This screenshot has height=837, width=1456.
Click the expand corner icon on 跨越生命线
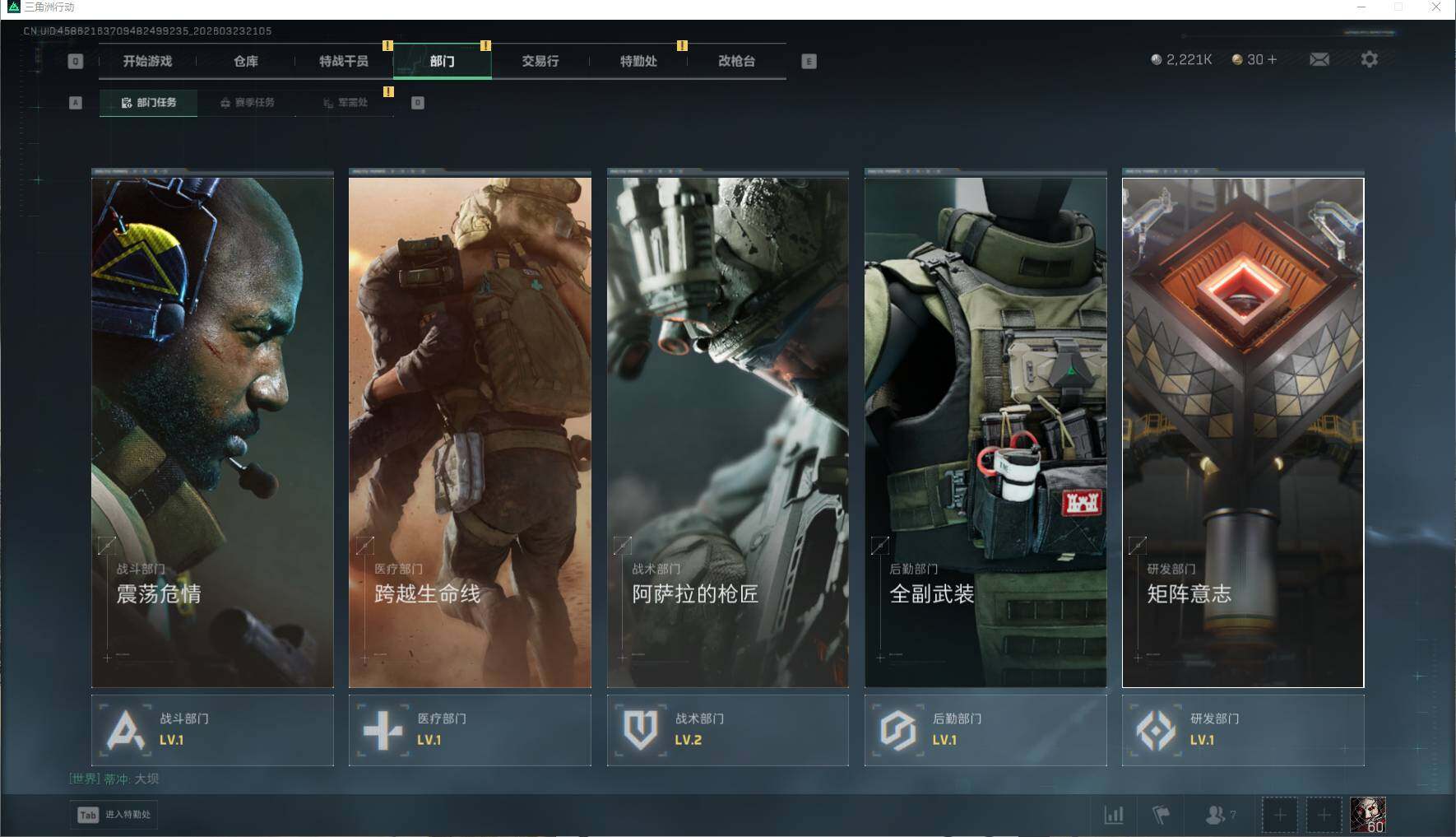[365, 545]
